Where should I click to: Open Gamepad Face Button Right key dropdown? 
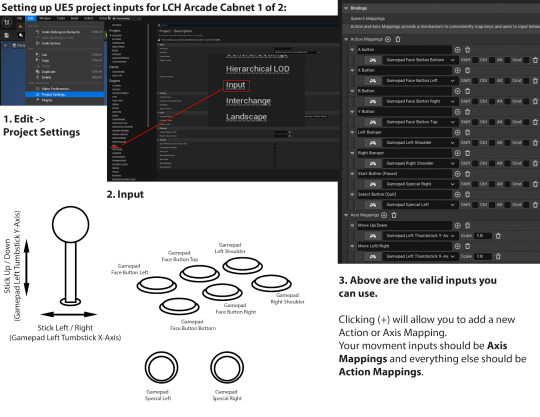point(420,101)
